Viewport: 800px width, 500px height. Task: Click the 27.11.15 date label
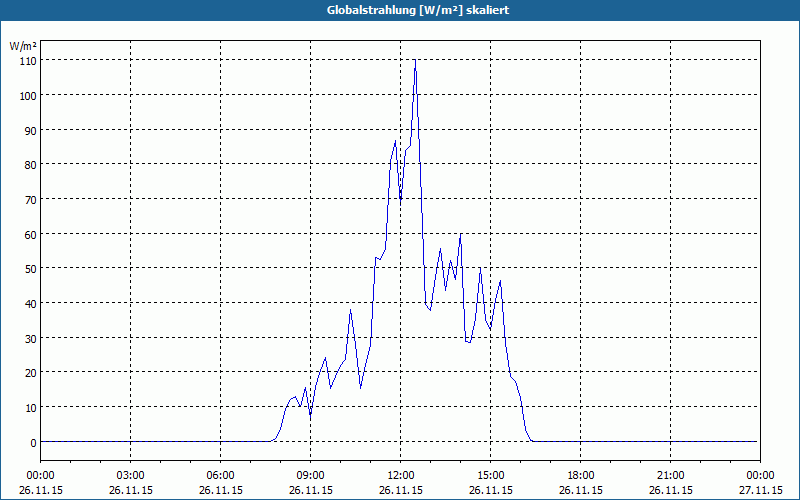[x=760, y=490]
